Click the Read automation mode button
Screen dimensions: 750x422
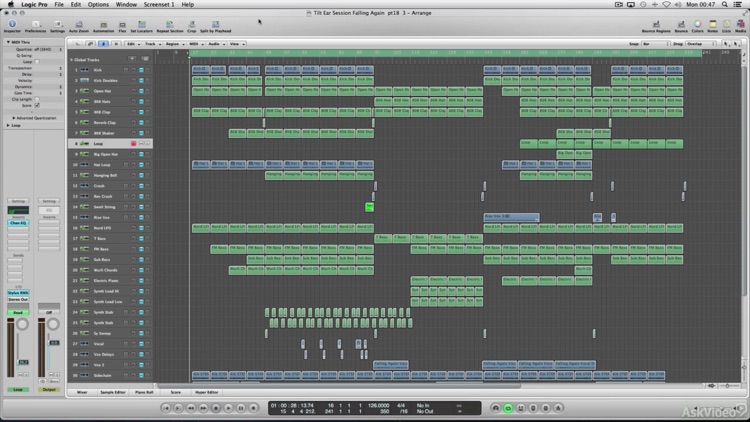tap(18, 312)
